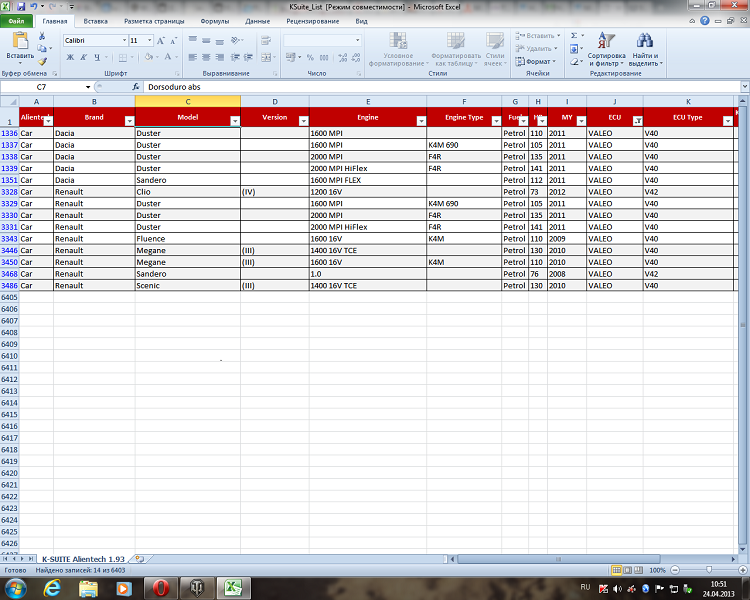Viewport: 750px width, 600px height.
Task: Click the zoom slider in status bar
Action: (697, 569)
